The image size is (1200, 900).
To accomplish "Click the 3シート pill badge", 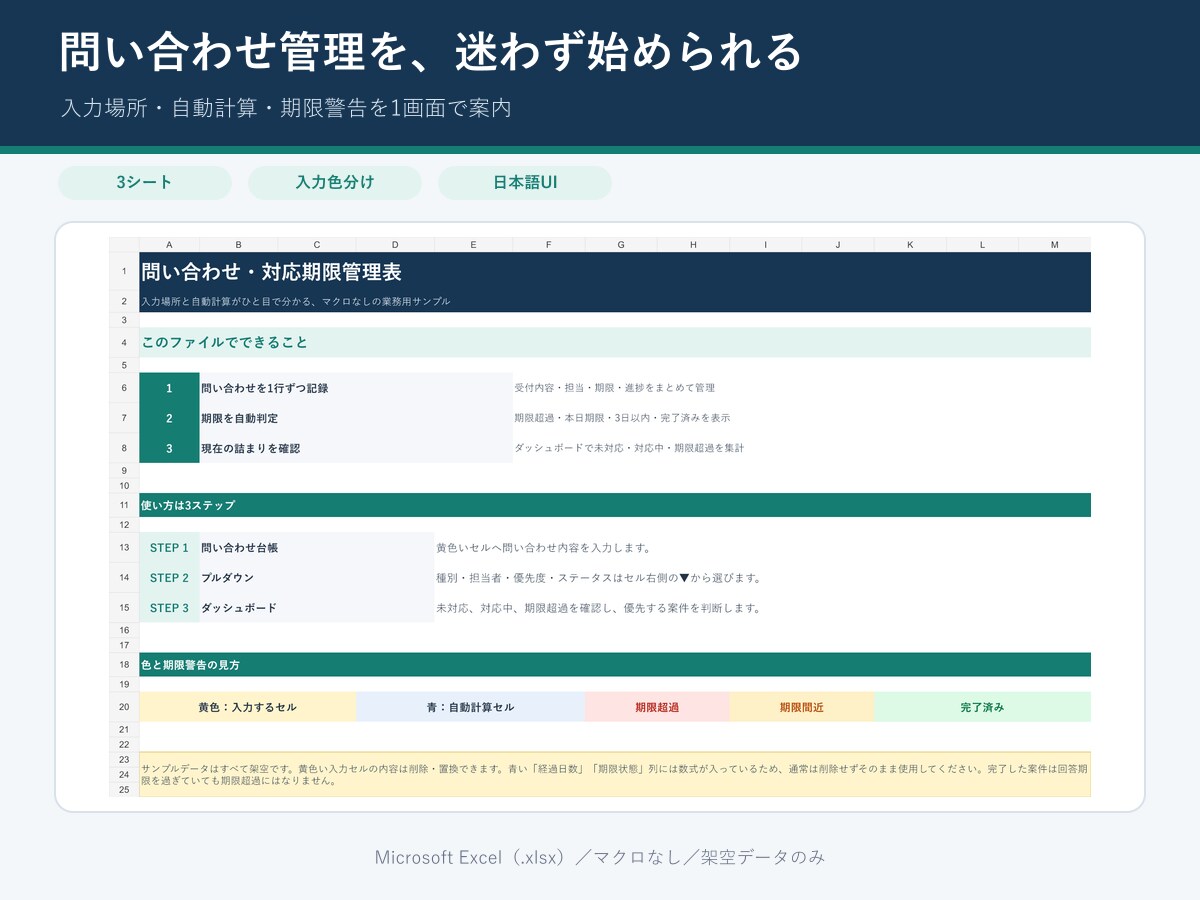I will 145,183.
